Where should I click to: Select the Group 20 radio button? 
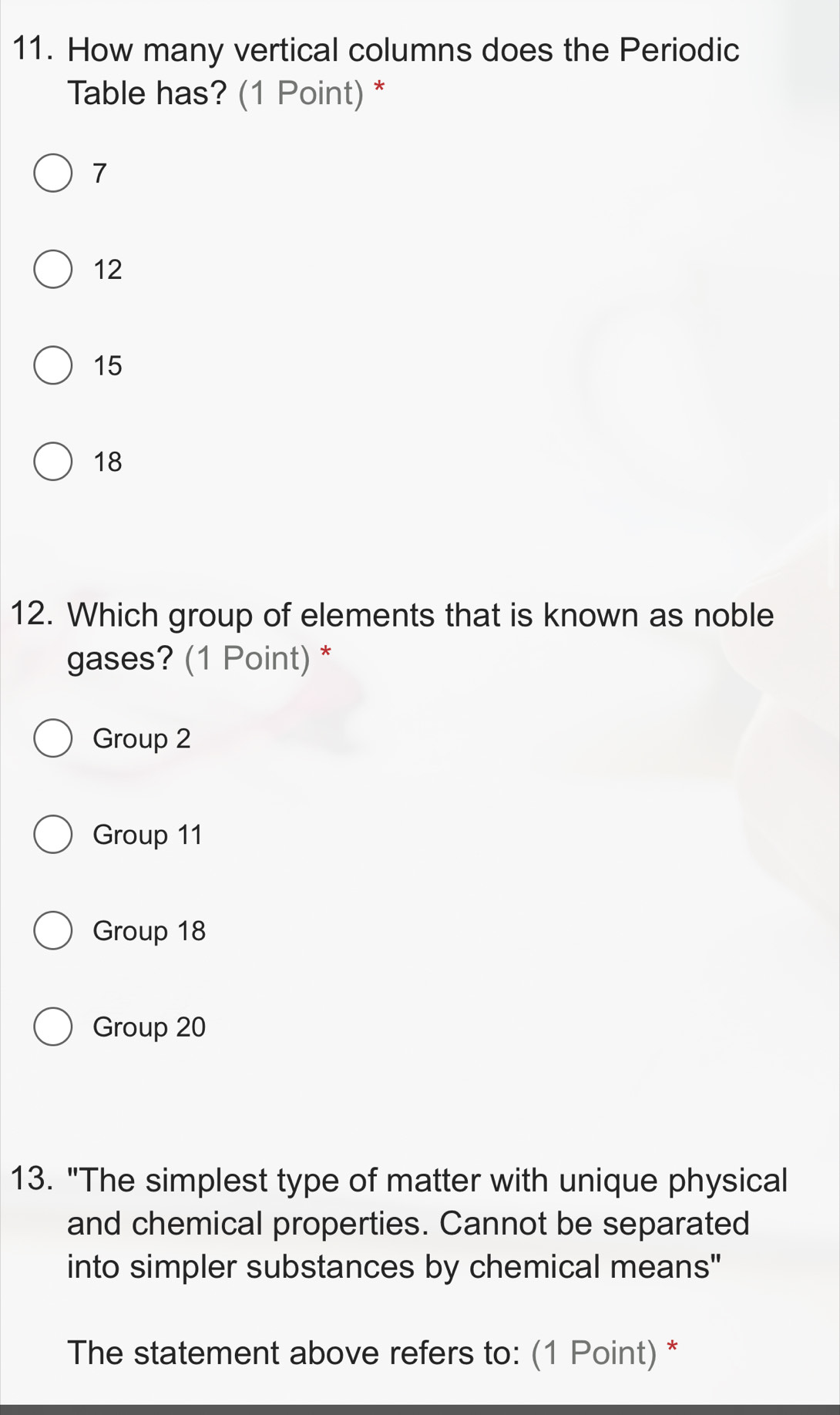pos(53,1027)
